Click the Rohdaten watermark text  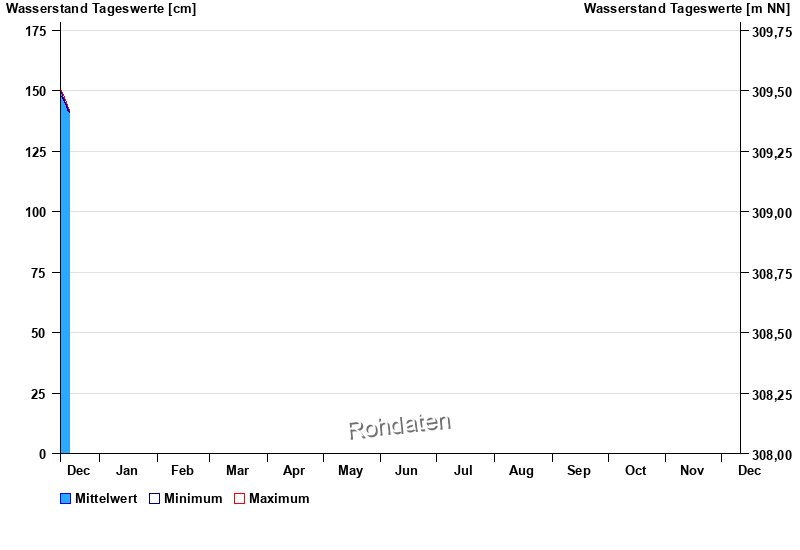click(399, 427)
